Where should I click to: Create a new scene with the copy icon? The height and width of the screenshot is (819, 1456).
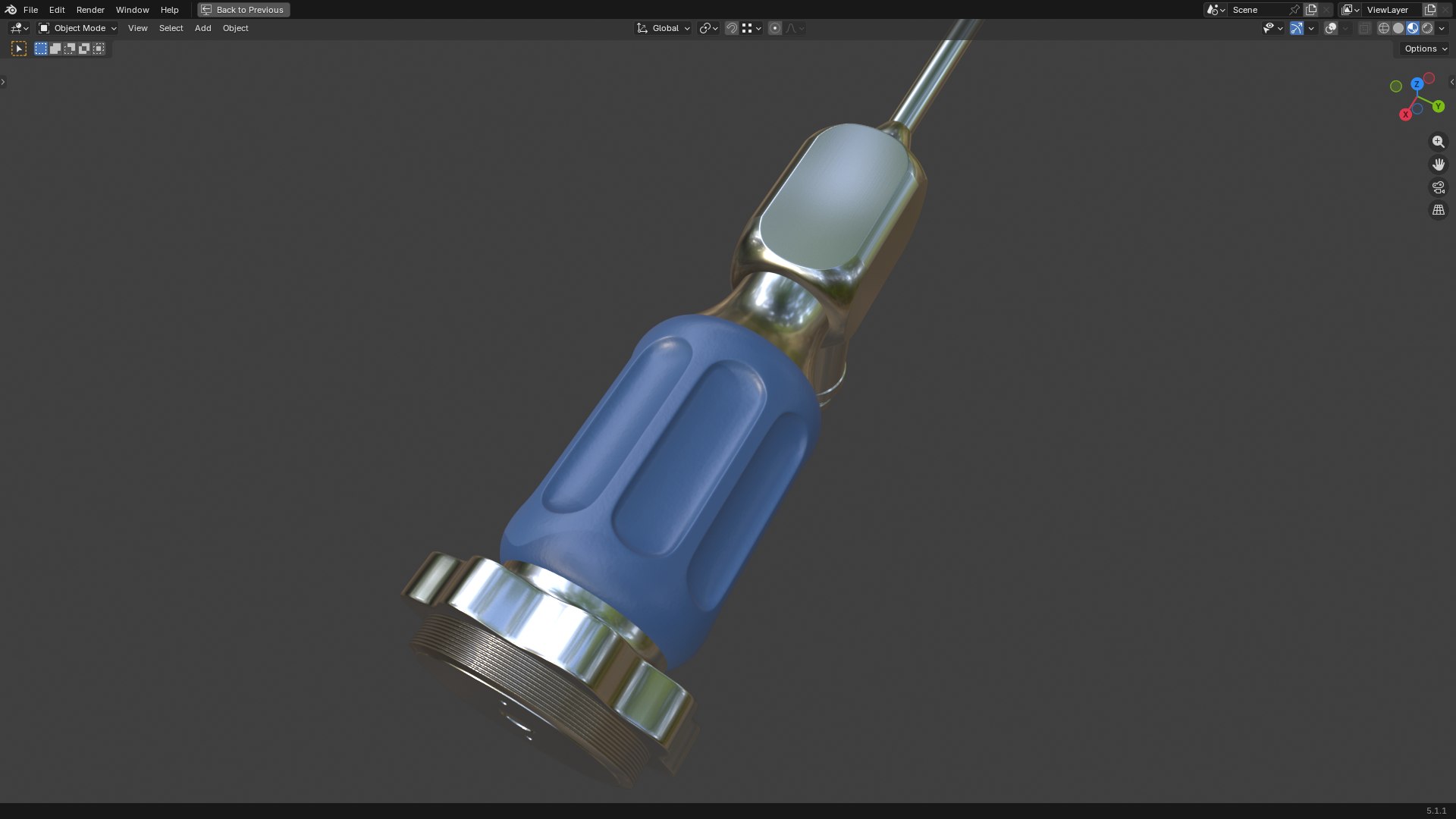1311,10
